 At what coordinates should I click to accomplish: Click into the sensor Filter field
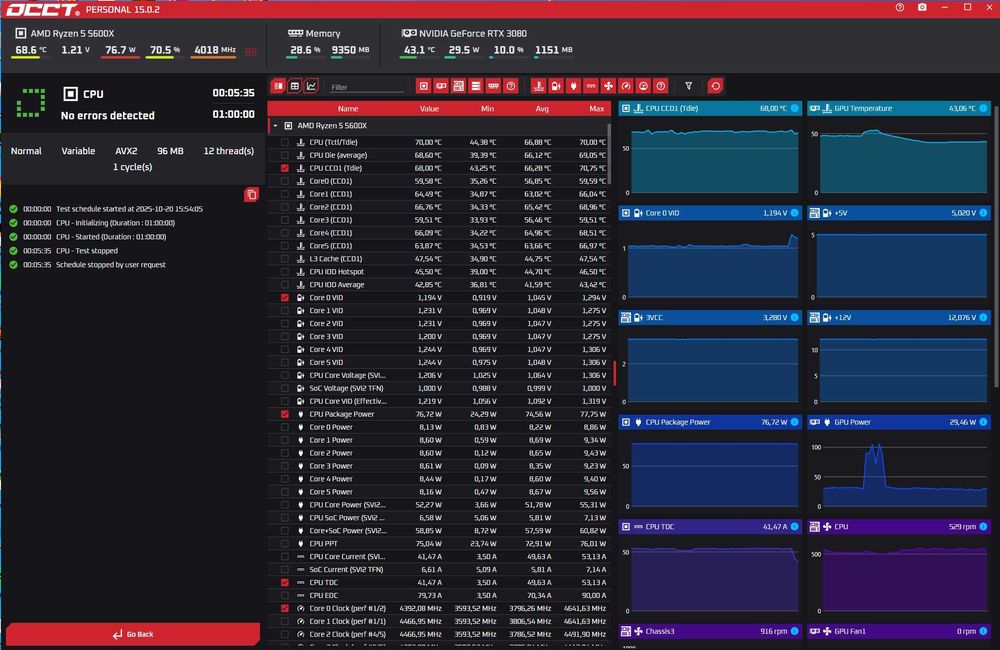click(367, 87)
